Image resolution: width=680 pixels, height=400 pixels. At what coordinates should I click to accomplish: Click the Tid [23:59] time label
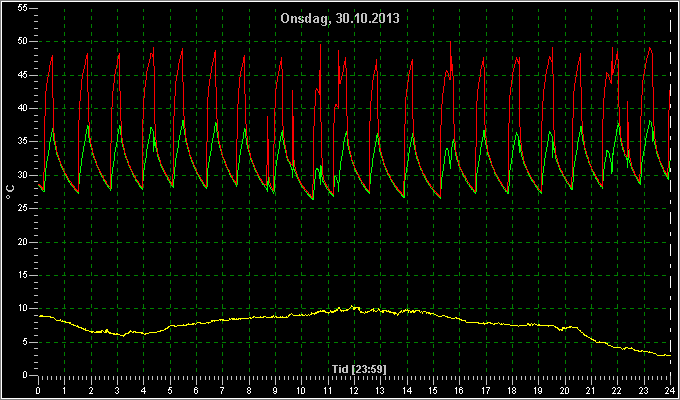coord(359,369)
